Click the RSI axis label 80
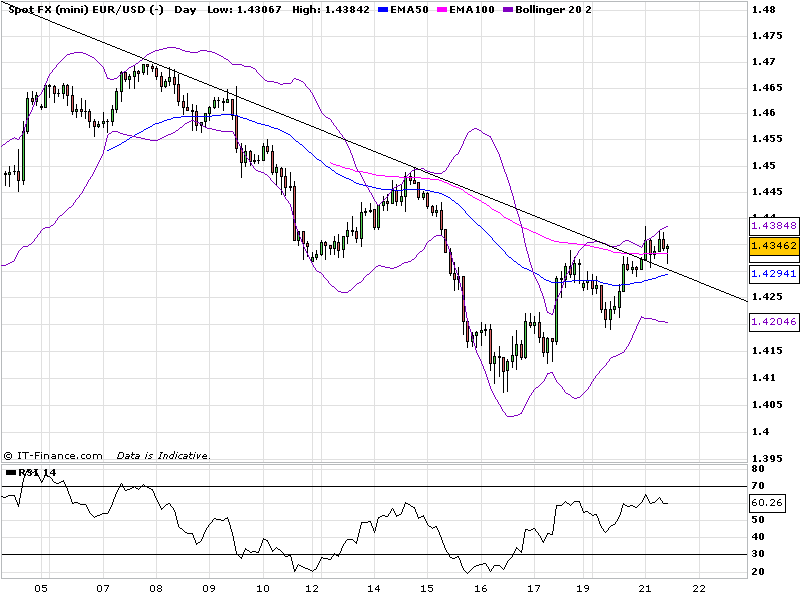 pos(758,469)
